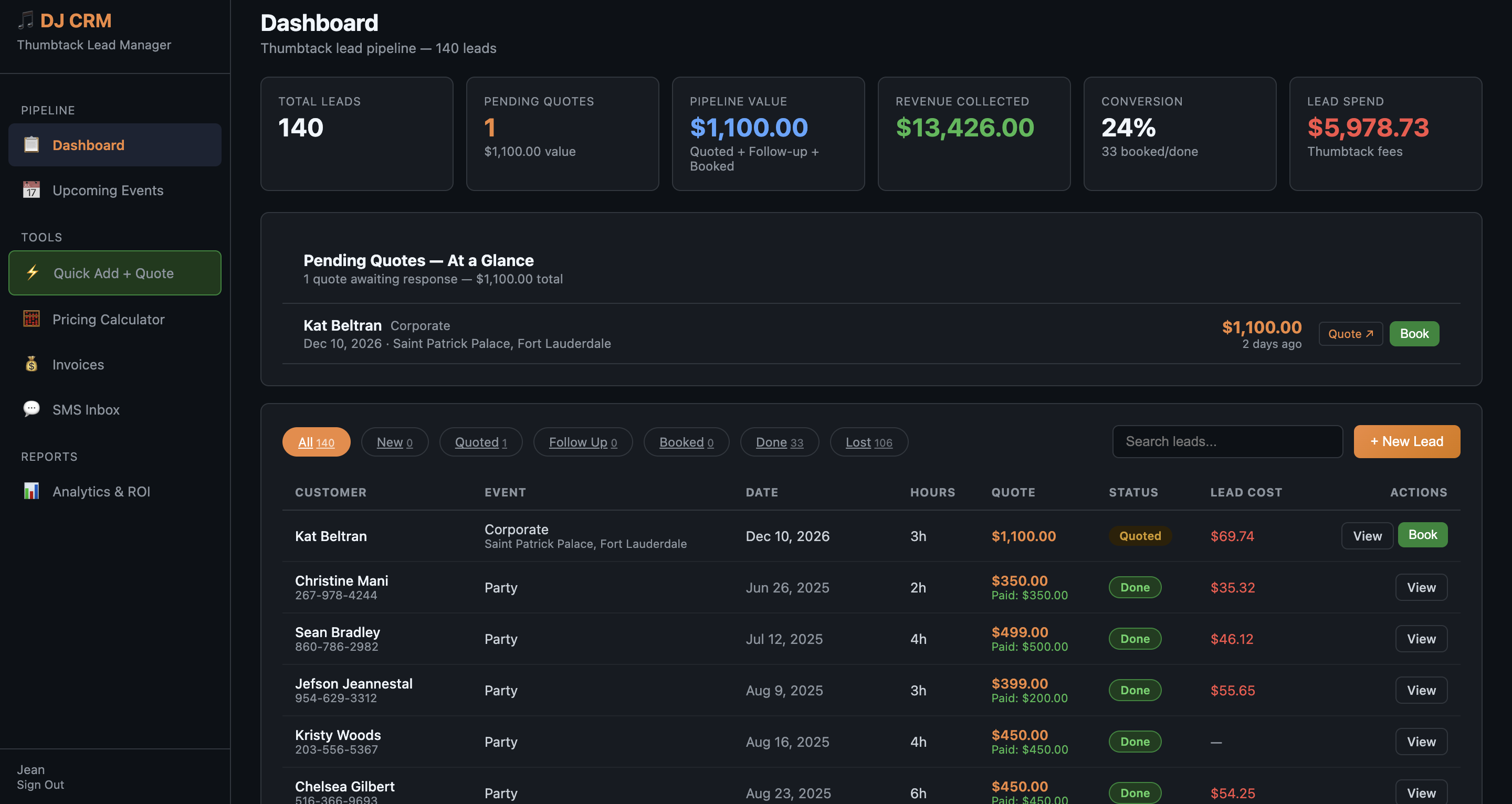1512x804 pixels.
Task: Click the Quick Add lightning bolt icon
Action: point(32,272)
